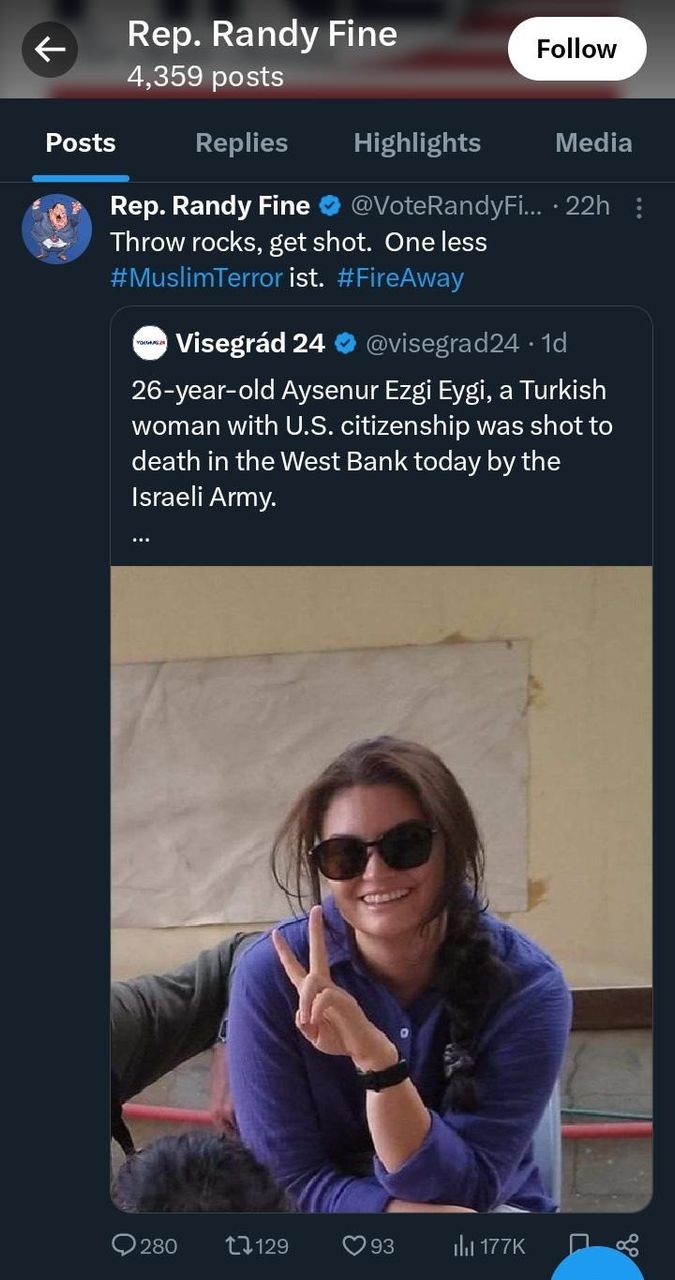Open the Highlights tab

(417, 143)
